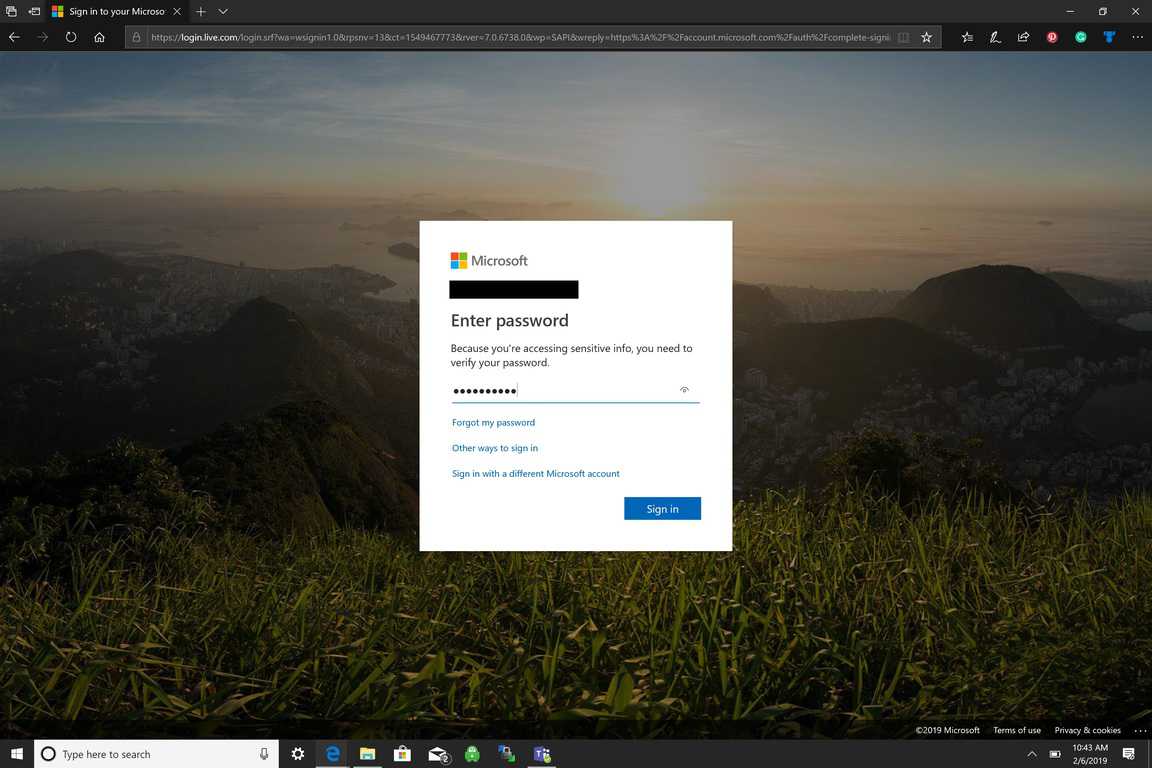Open the Grammarly extension

[x=1081, y=37]
